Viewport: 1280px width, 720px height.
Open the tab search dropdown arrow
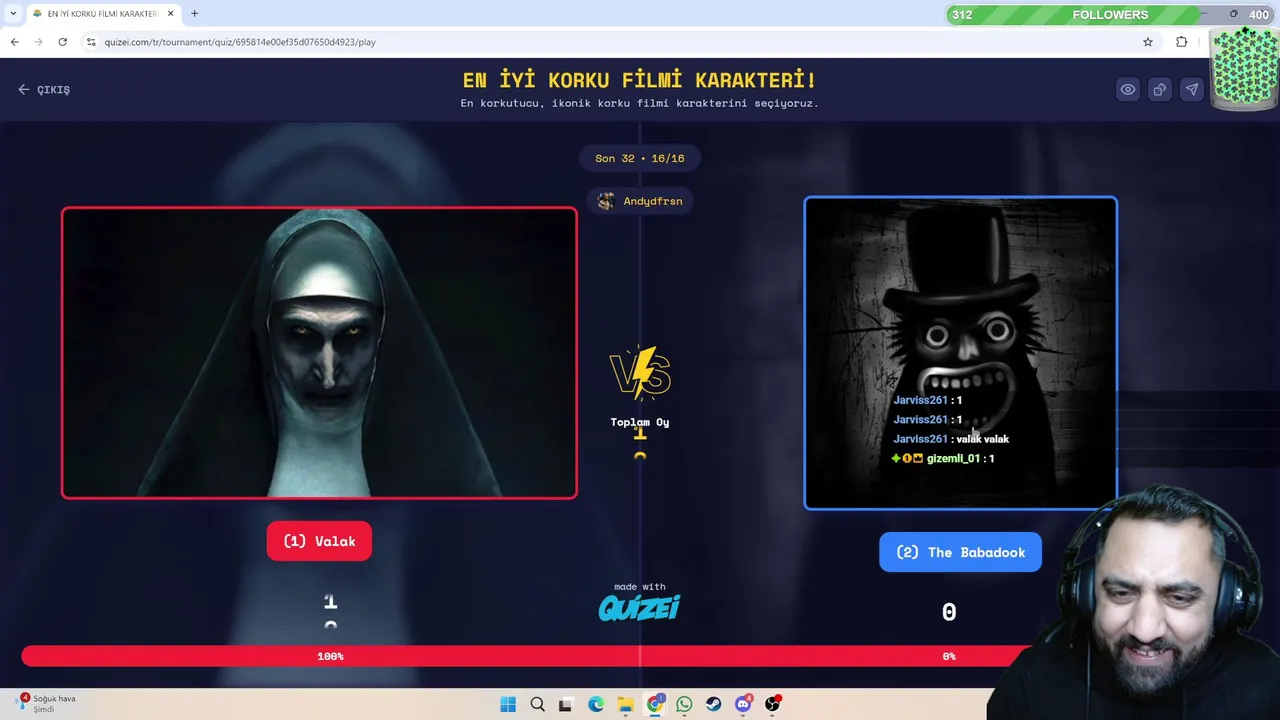pos(13,14)
